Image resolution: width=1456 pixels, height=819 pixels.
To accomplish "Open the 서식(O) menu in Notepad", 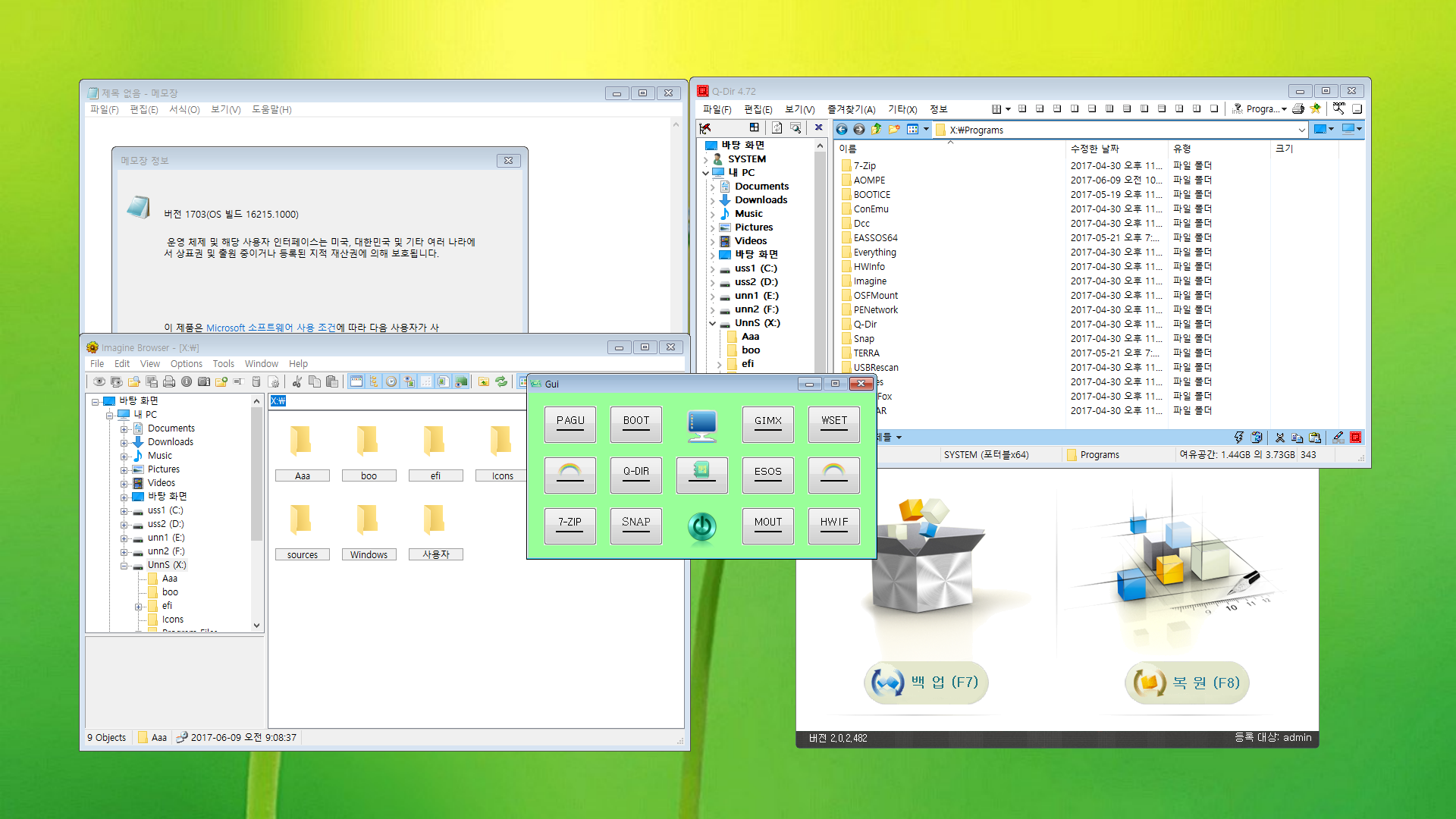I will (x=184, y=110).
